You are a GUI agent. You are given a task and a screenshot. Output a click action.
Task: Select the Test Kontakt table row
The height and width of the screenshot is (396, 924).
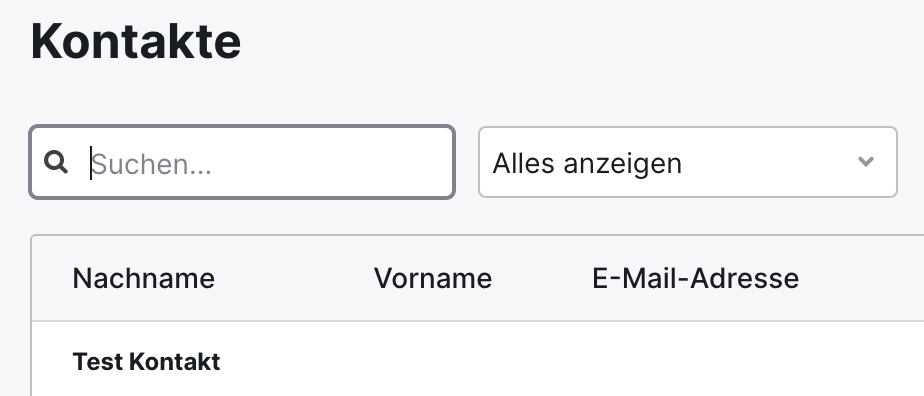click(x=477, y=359)
